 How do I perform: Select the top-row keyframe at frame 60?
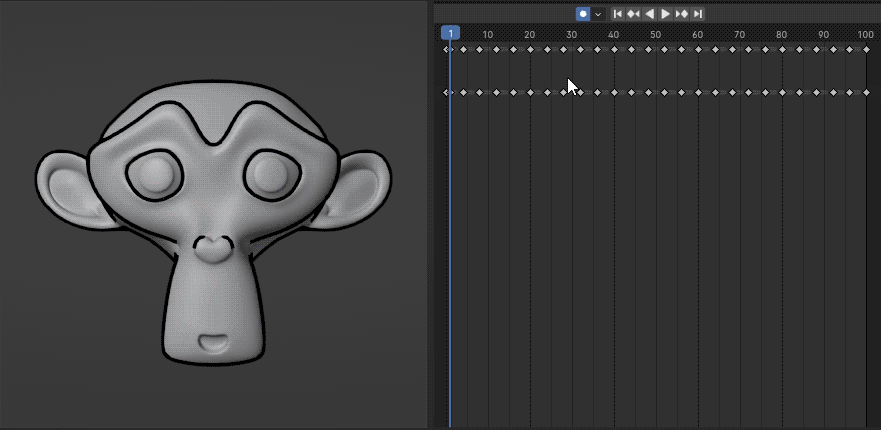tap(698, 49)
